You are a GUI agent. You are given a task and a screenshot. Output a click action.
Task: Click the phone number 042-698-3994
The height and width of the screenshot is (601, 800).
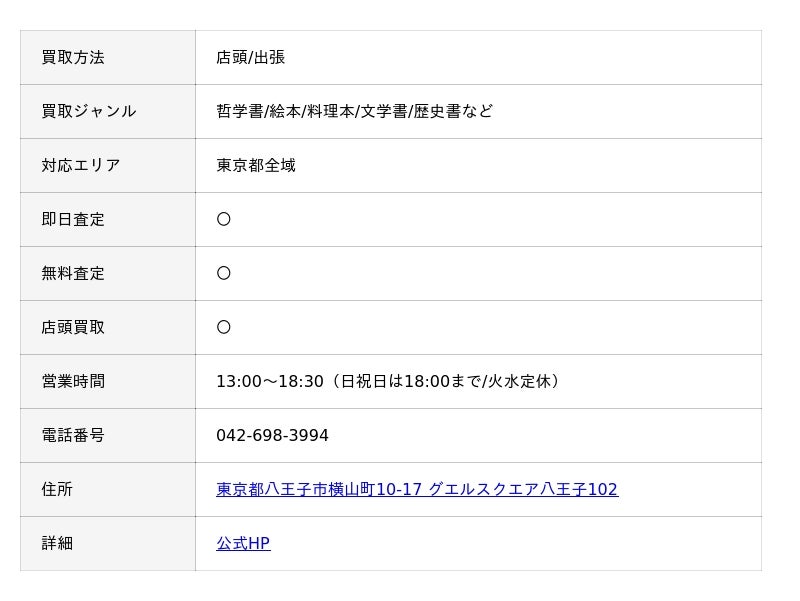coord(272,435)
